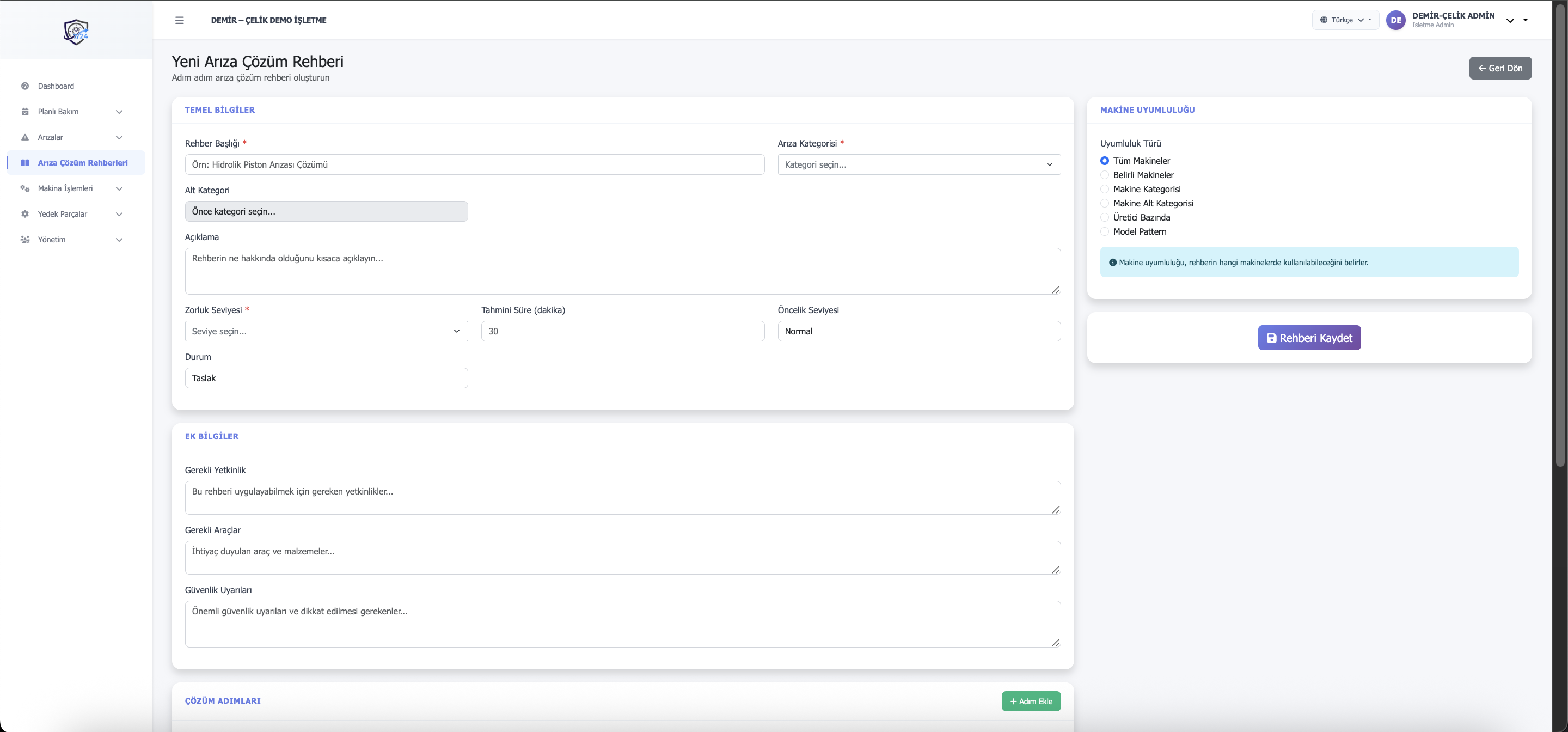Click the DE user avatar circle
The width and height of the screenshot is (1568, 732).
pyautogui.click(x=1395, y=20)
